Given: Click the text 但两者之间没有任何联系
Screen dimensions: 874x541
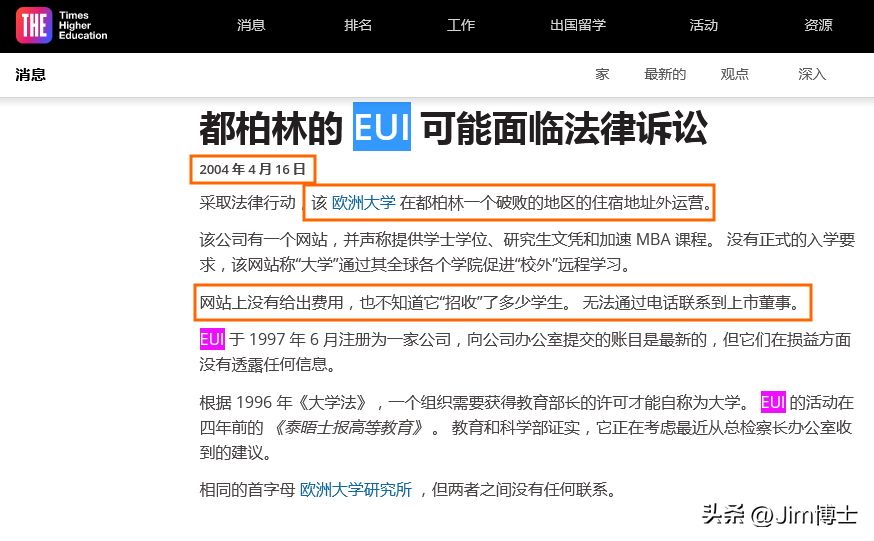Looking at the screenshot, I should (x=524, y=490).
